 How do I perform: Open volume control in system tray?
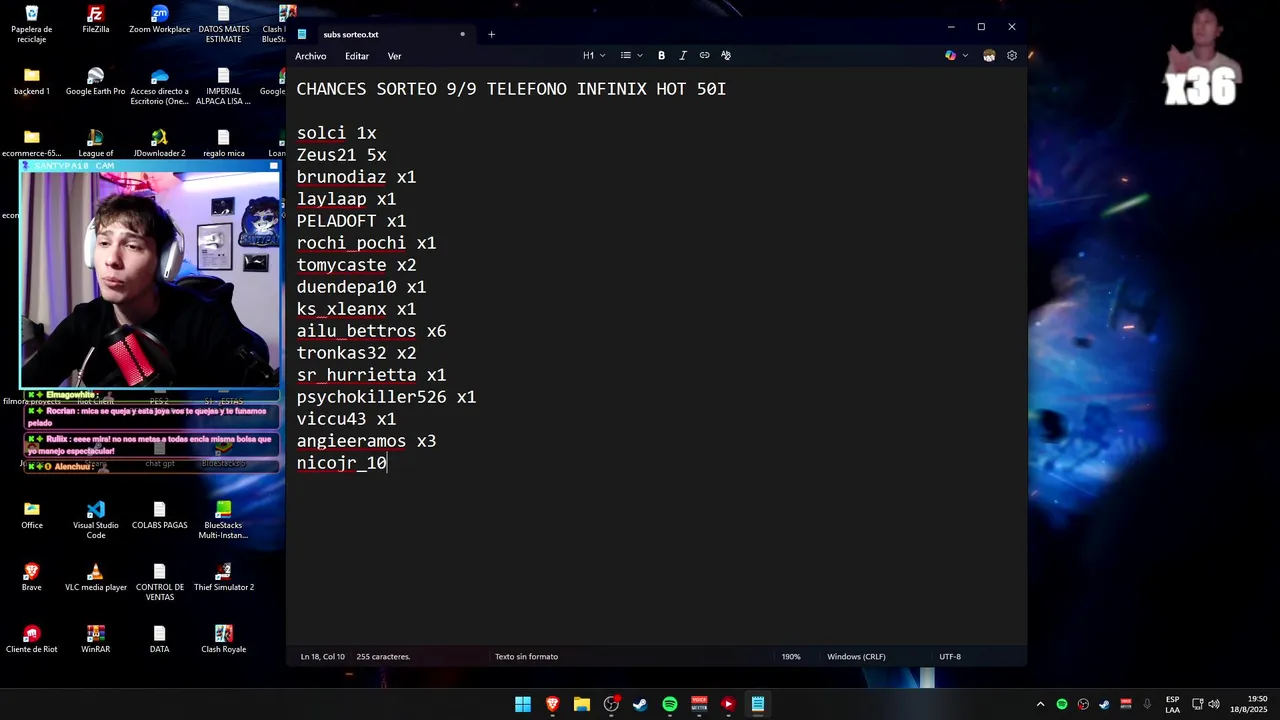[1214, 704]
